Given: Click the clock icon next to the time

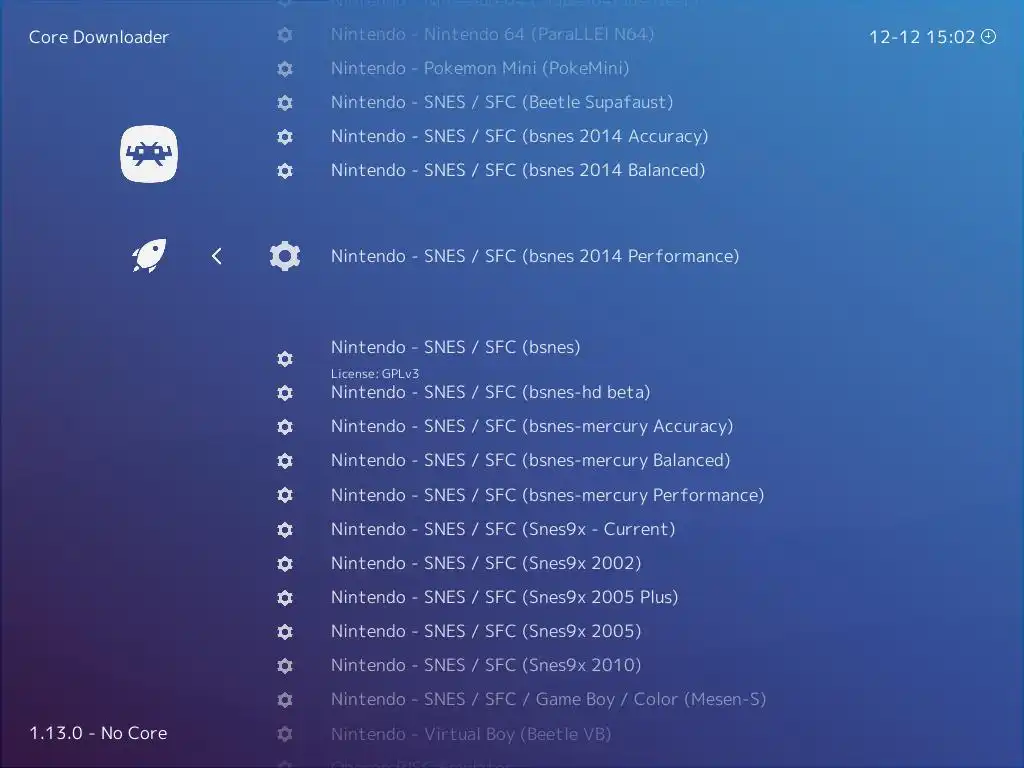Looking at the screenshot, I should click(x=989, y=37).
